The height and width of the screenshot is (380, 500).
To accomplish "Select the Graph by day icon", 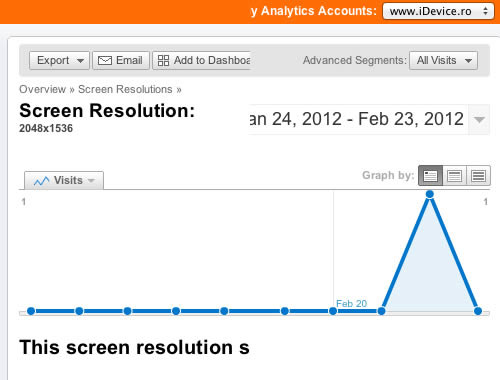I will [430, 175].
